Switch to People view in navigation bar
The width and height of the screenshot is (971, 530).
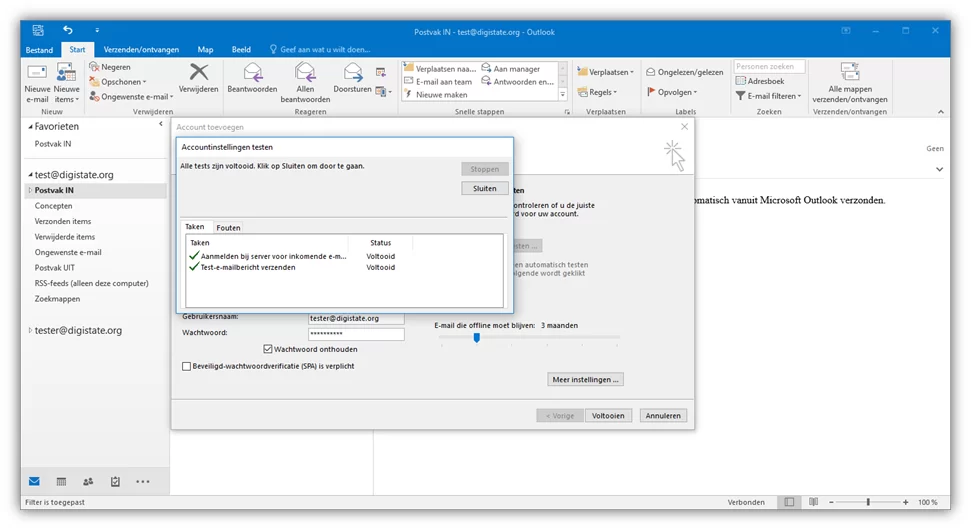point(88,482)
